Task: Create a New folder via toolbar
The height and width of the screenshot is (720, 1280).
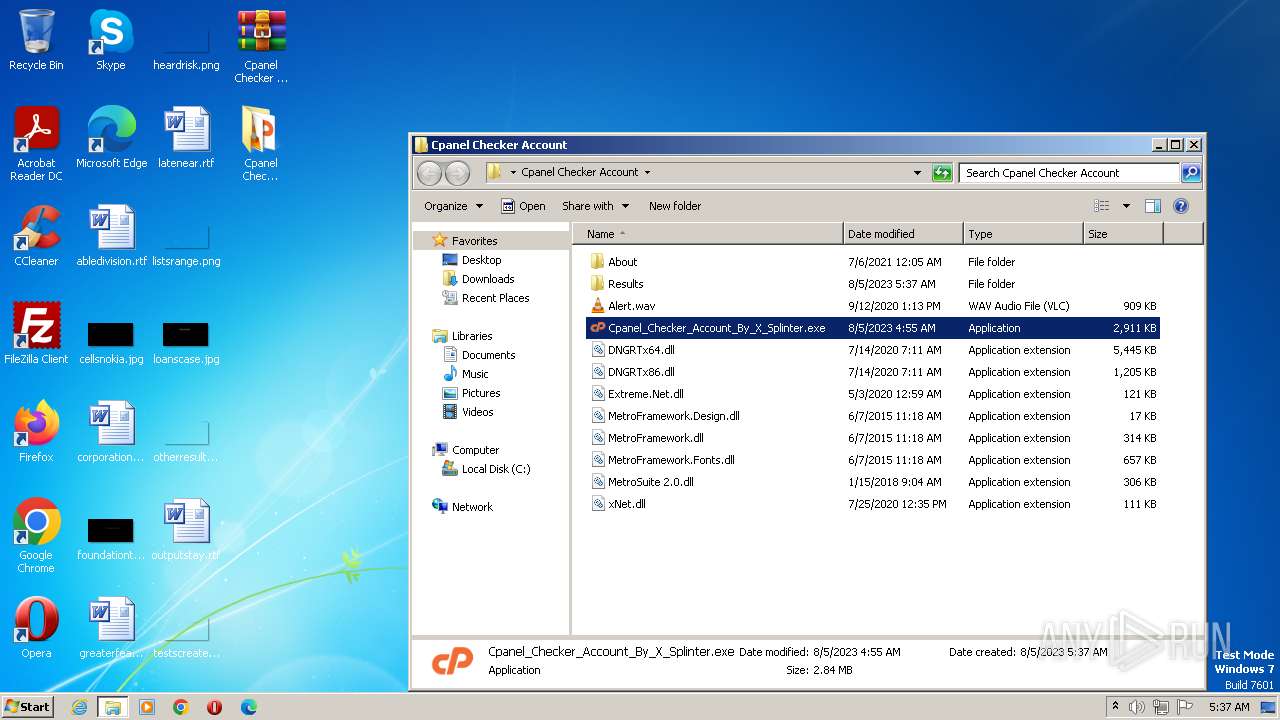Action: click(675, 206)
